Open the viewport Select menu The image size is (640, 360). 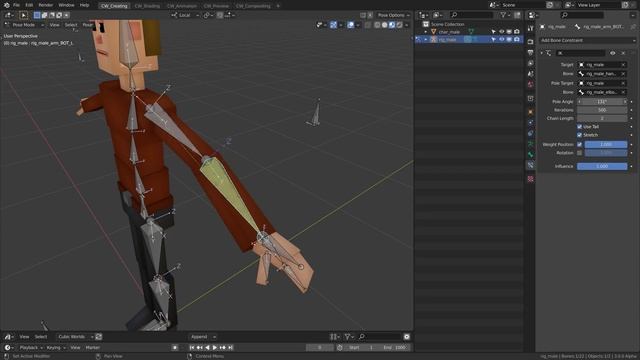[71, 25]
